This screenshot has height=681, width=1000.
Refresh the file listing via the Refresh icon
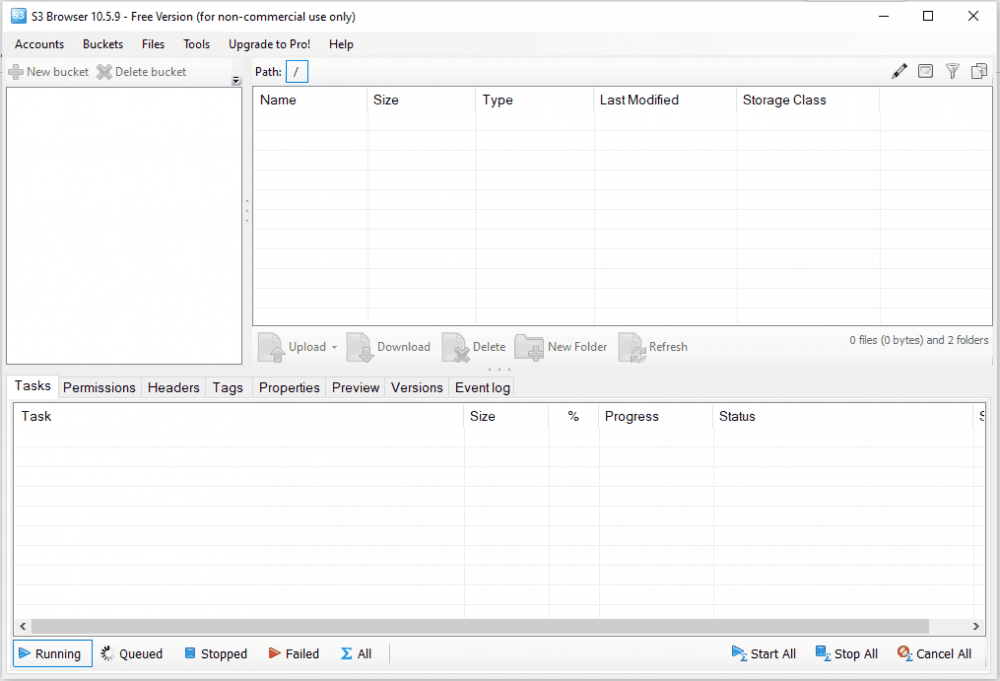630,347
